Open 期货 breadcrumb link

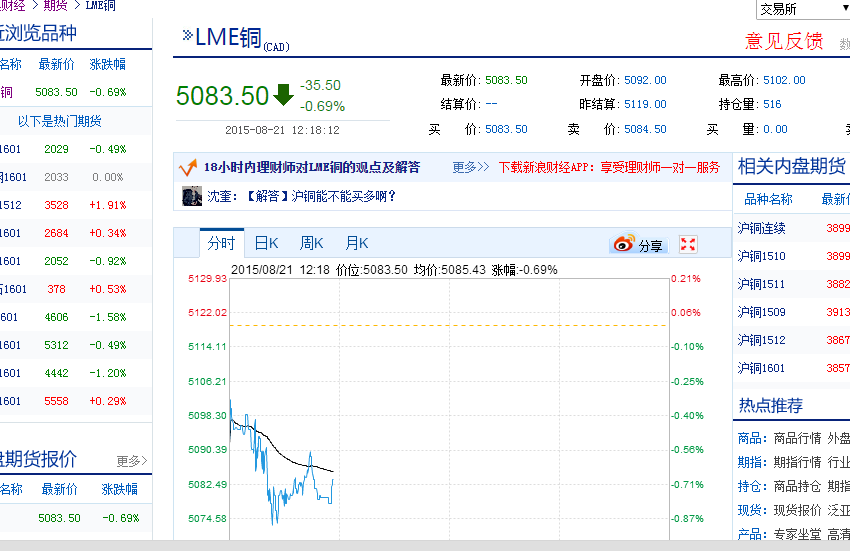[x=55, y=5]
